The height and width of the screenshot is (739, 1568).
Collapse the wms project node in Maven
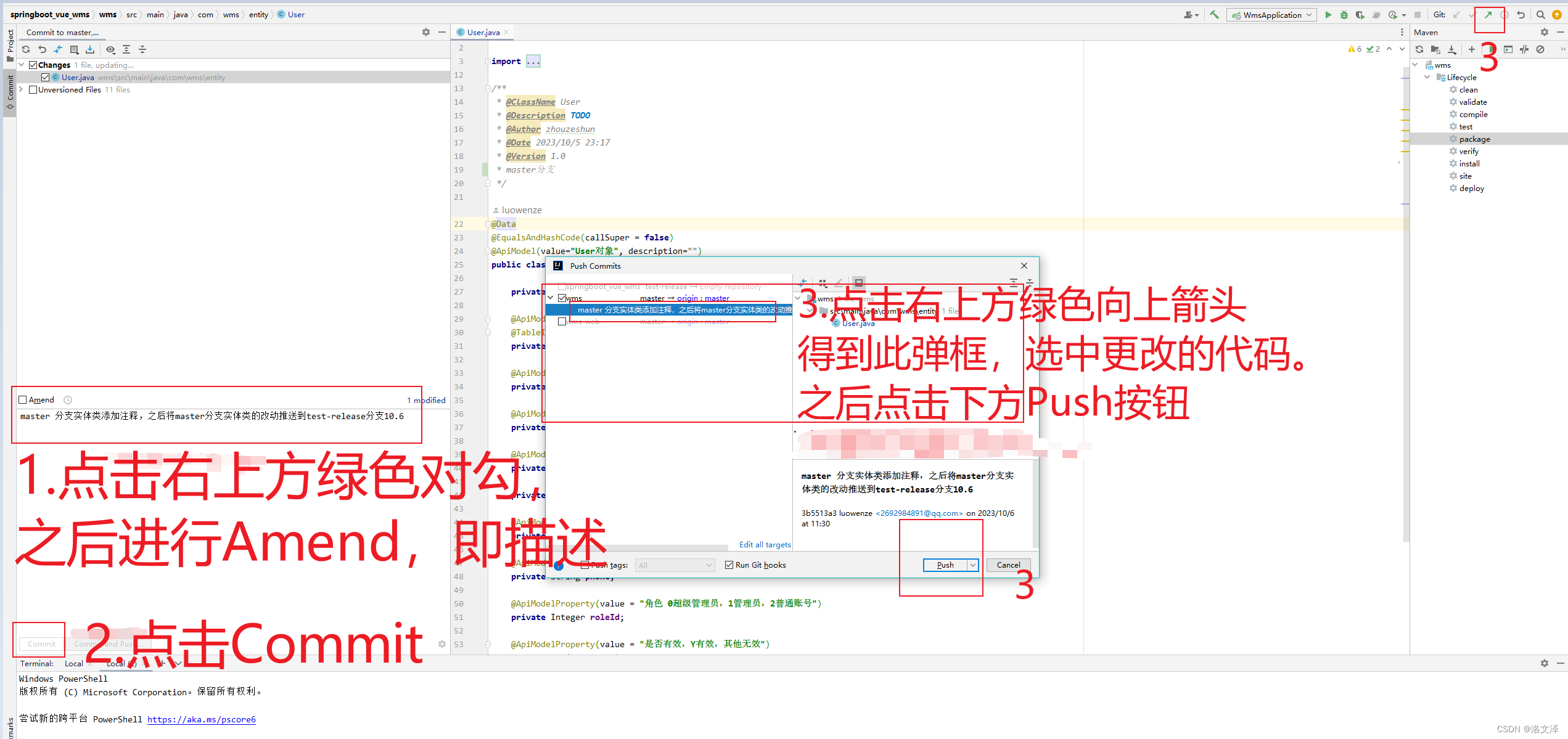1416,65
